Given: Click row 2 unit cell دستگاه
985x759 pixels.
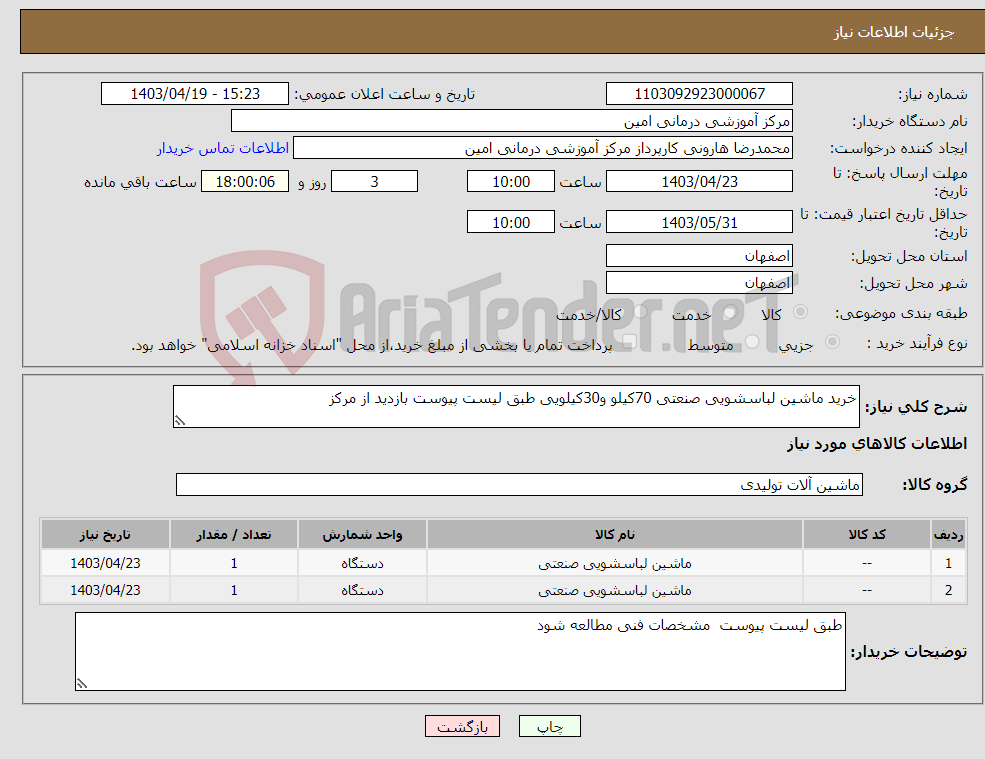Looking at the screenshot, I should pos(362,590).
